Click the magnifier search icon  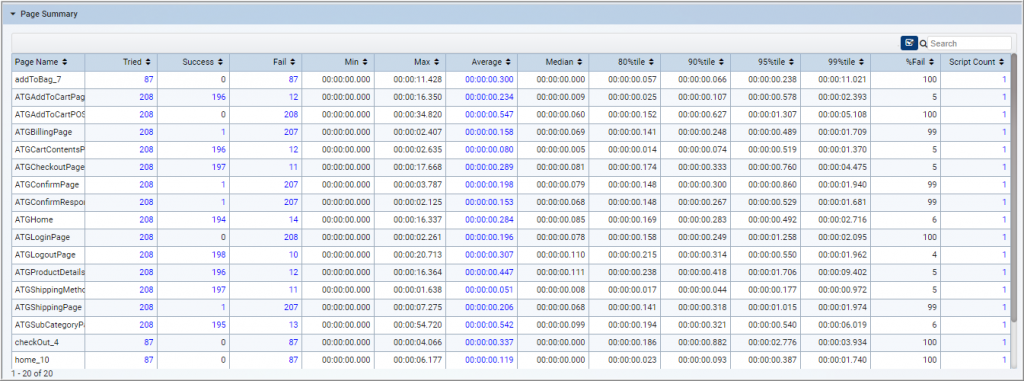coord(923,44)
